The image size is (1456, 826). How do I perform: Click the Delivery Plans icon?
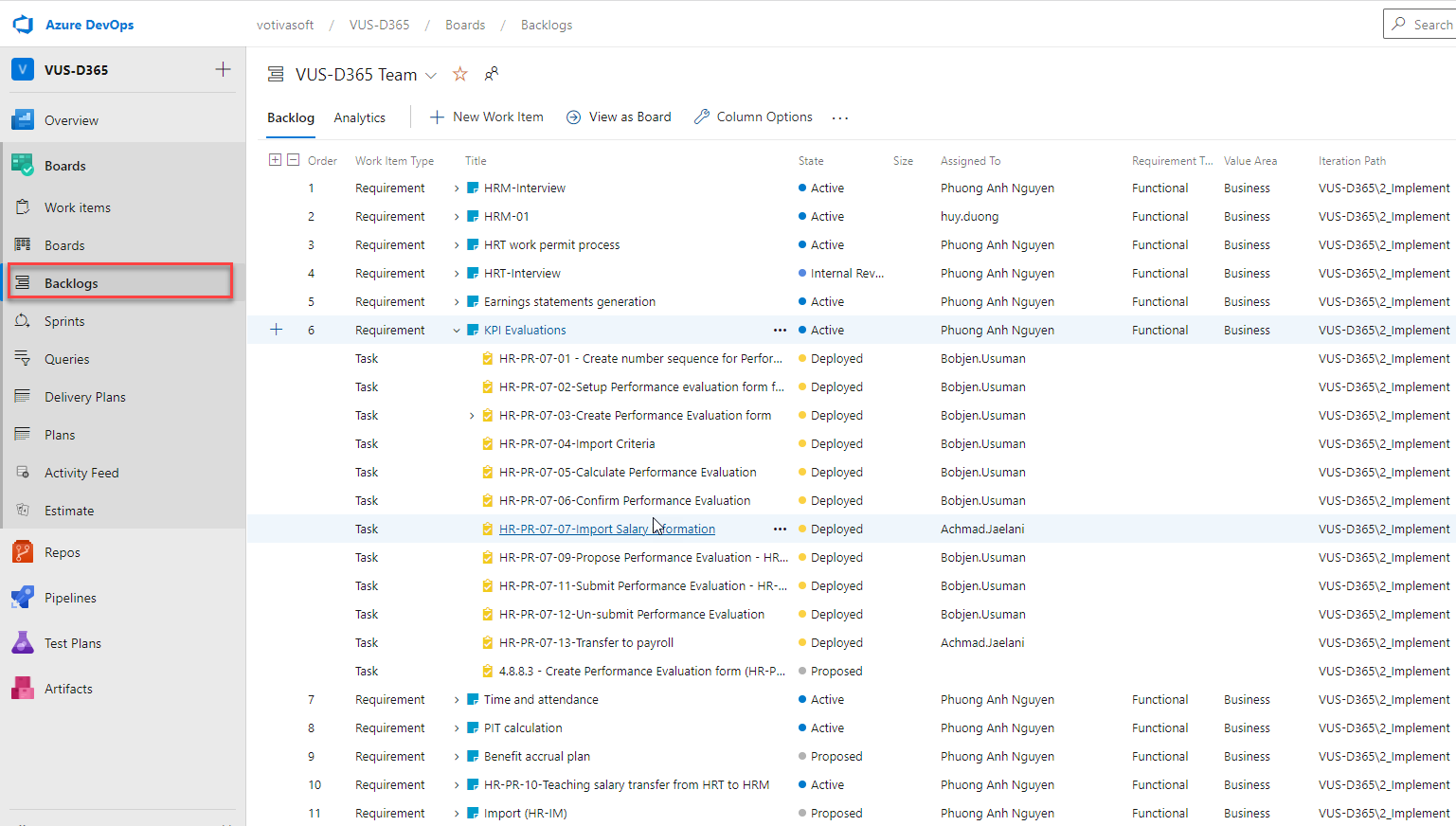[23, 397]
